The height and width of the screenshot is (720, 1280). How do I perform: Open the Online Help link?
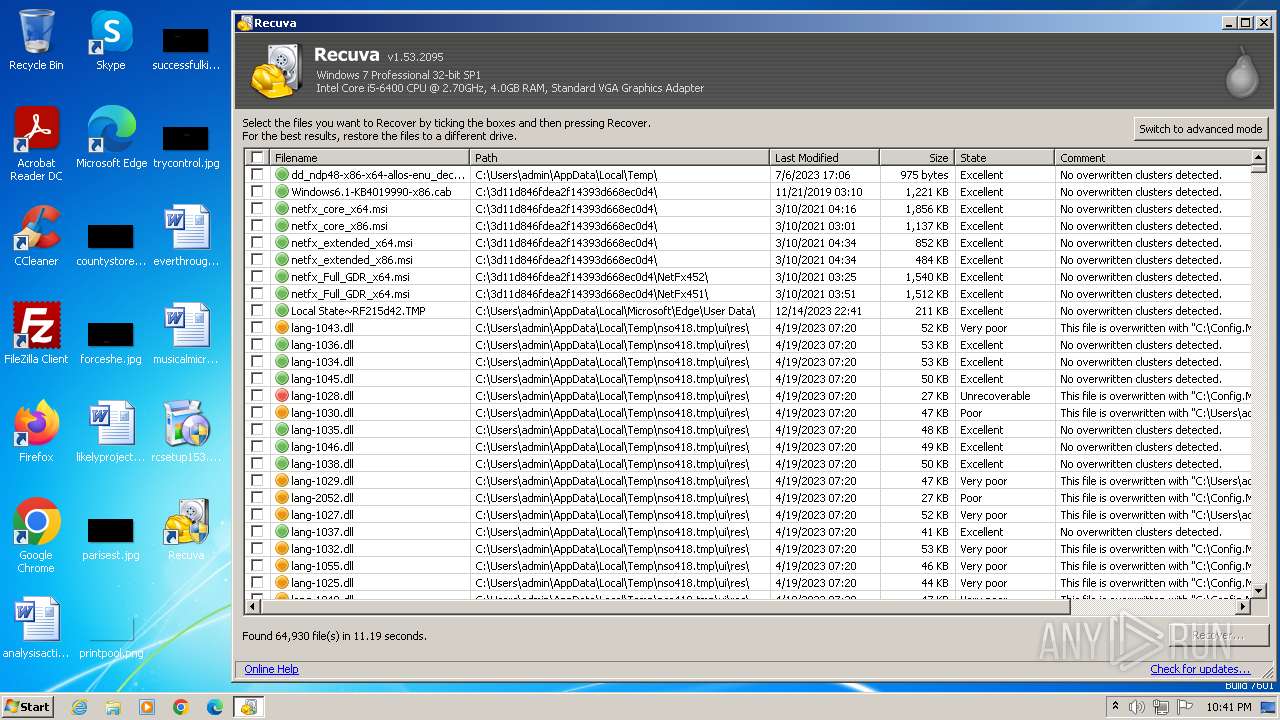271,669
